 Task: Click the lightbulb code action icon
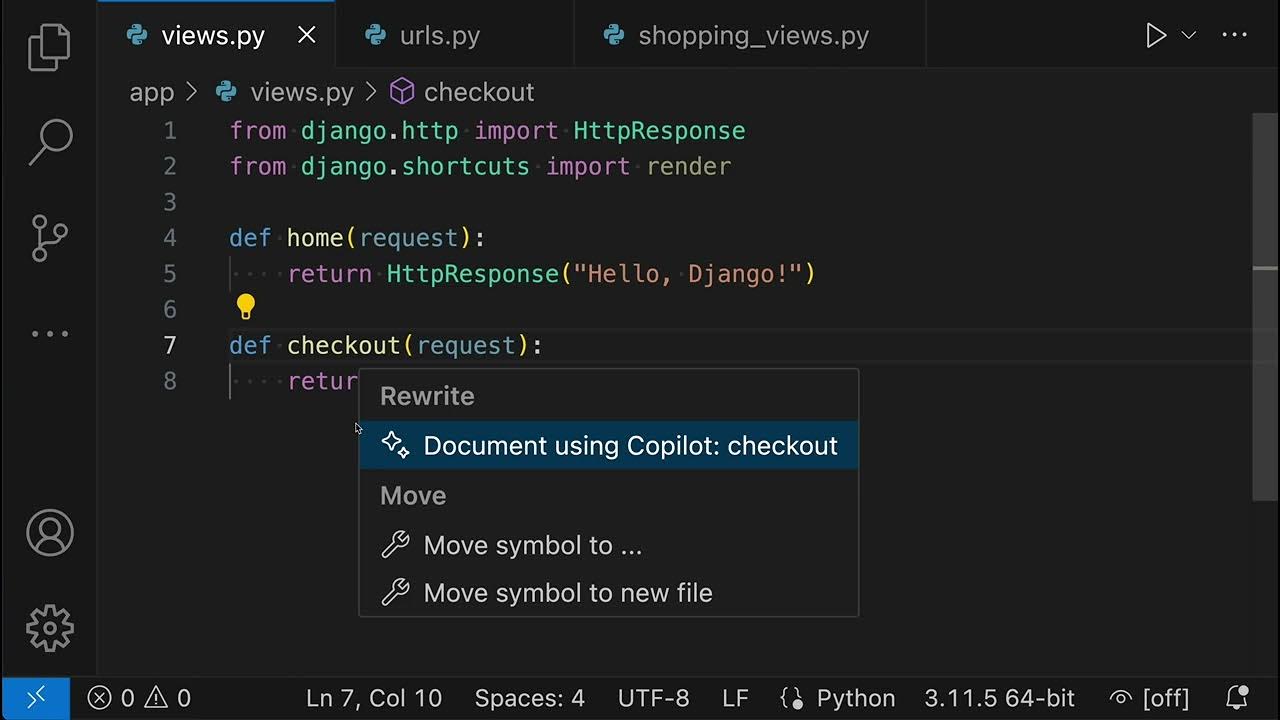246,307
